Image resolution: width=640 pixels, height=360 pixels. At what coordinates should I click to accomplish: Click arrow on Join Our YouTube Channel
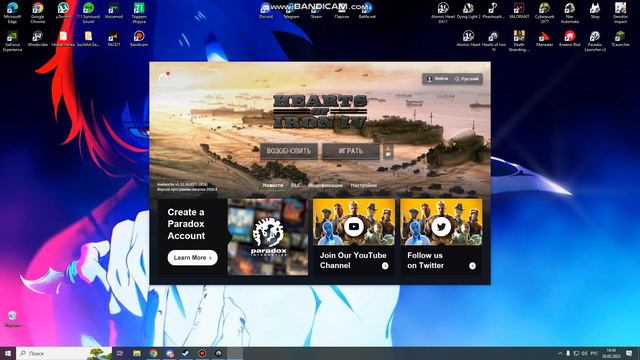click(x=385, y=266)
